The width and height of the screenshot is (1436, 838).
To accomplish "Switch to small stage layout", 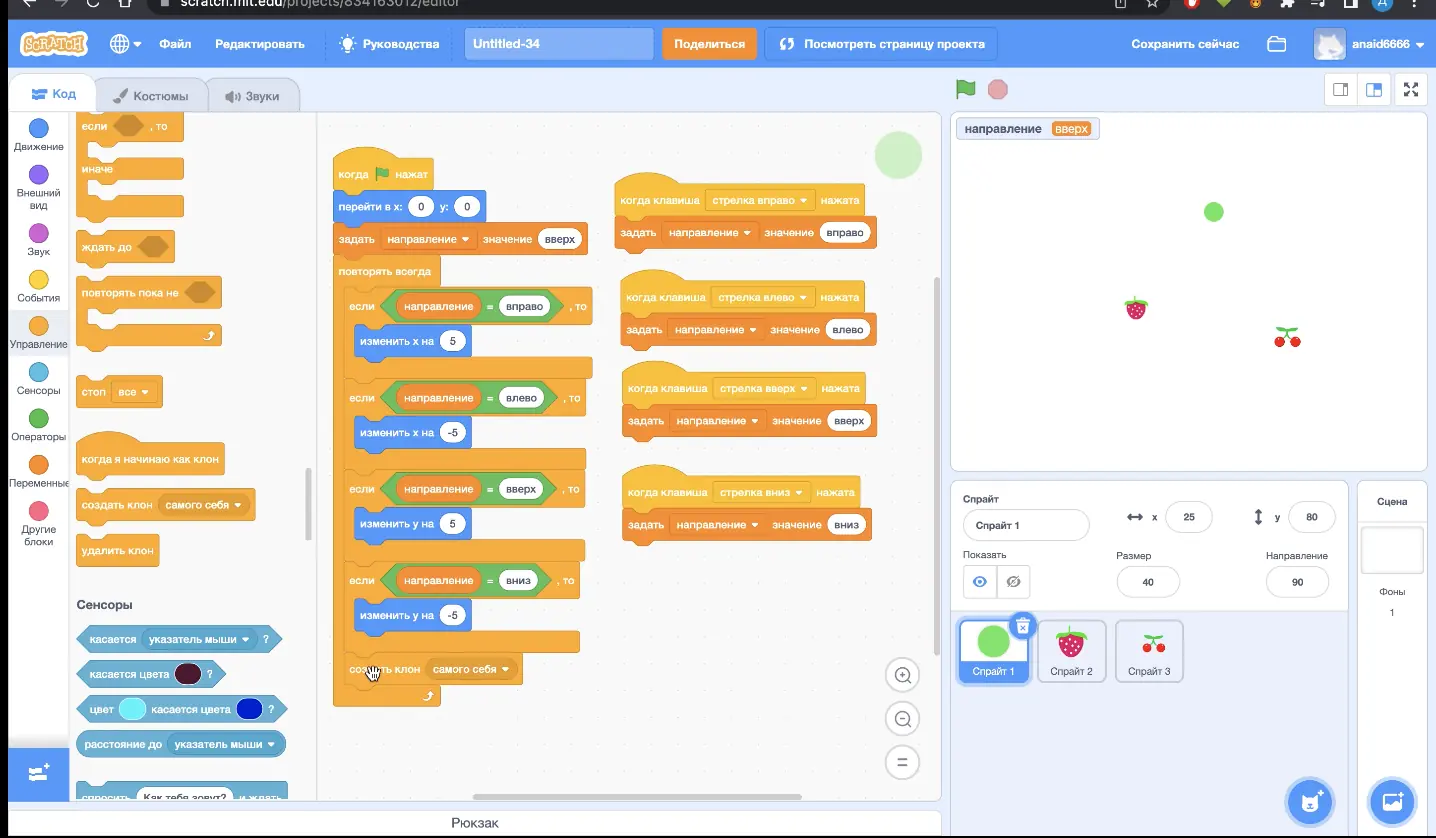I will tap(1341, 89).
